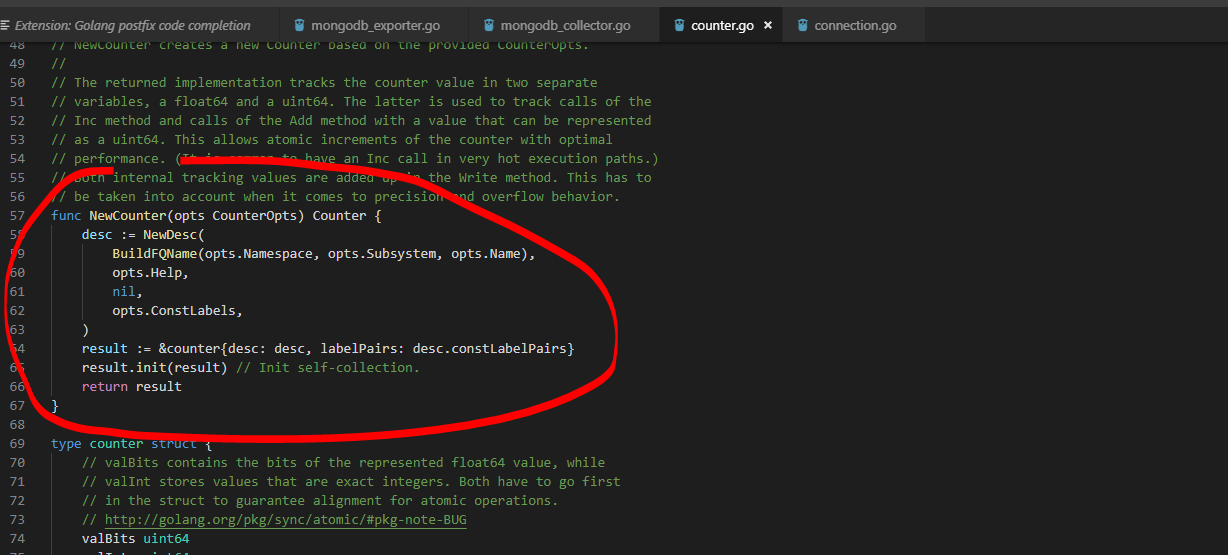
Task: Click the 'return result' statement
Action: 132,386
